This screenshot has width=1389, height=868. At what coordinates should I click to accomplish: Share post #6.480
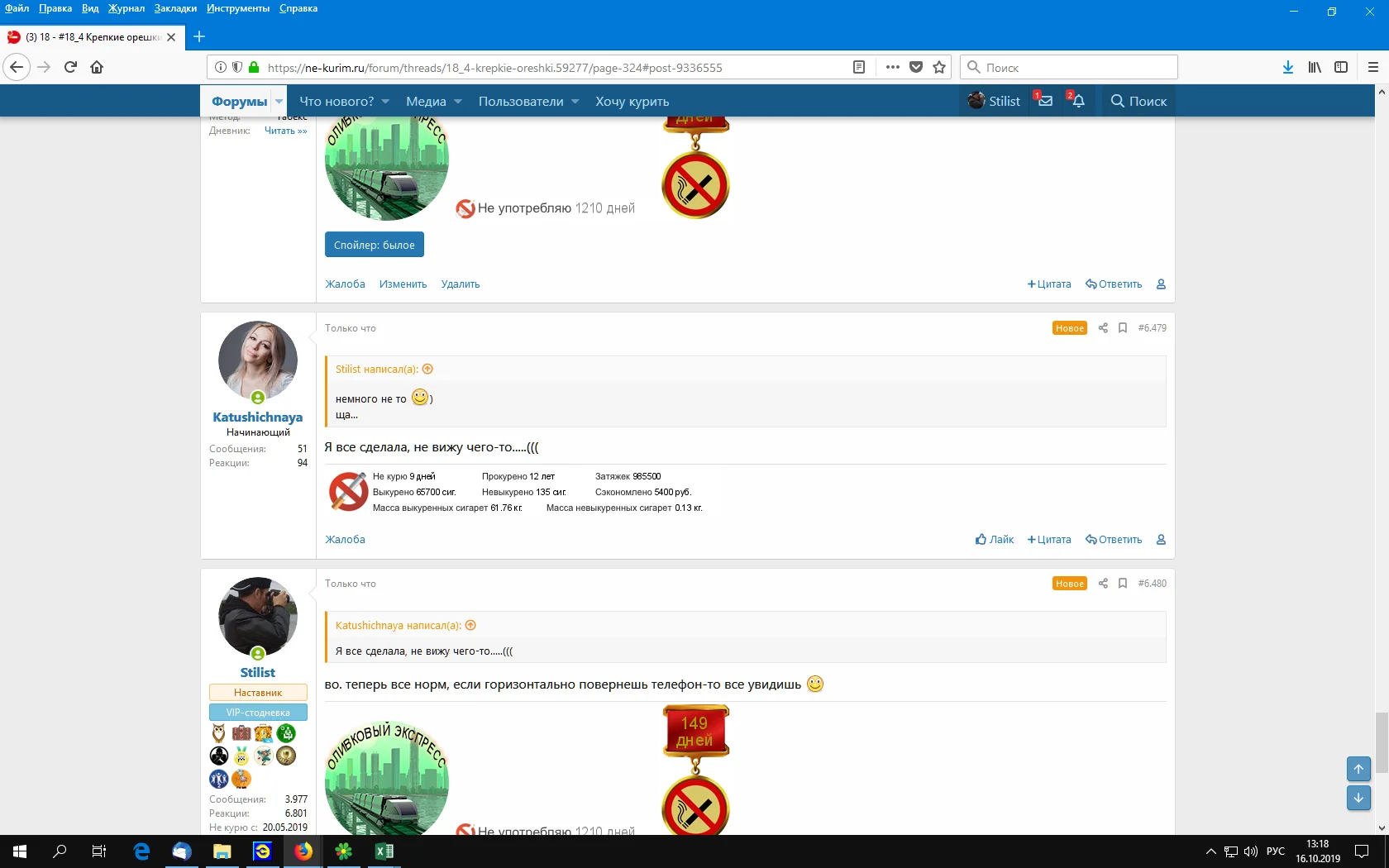pyautogui.click(x=1103, y=584)
